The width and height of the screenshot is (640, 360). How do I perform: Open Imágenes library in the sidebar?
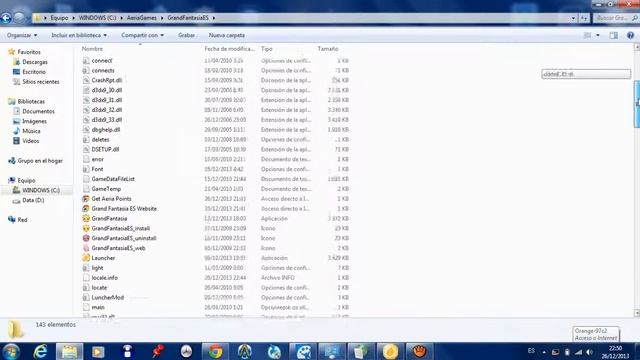(34, 121)
